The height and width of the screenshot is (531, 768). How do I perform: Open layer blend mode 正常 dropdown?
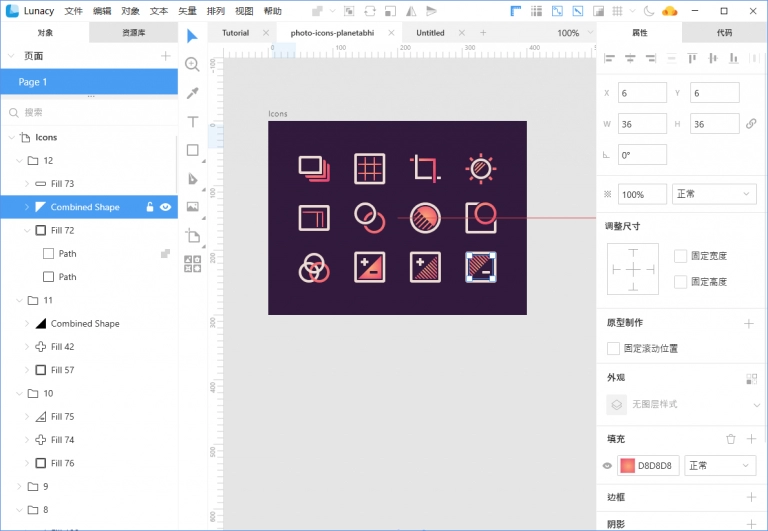714,194
